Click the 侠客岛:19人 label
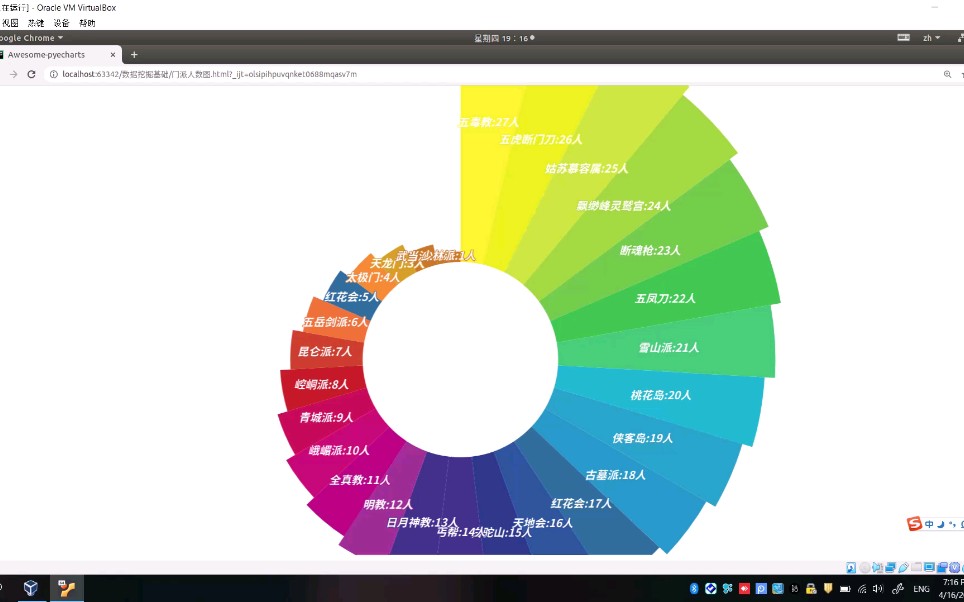Screen dimensions: 964x602 (x=642, y=438)
